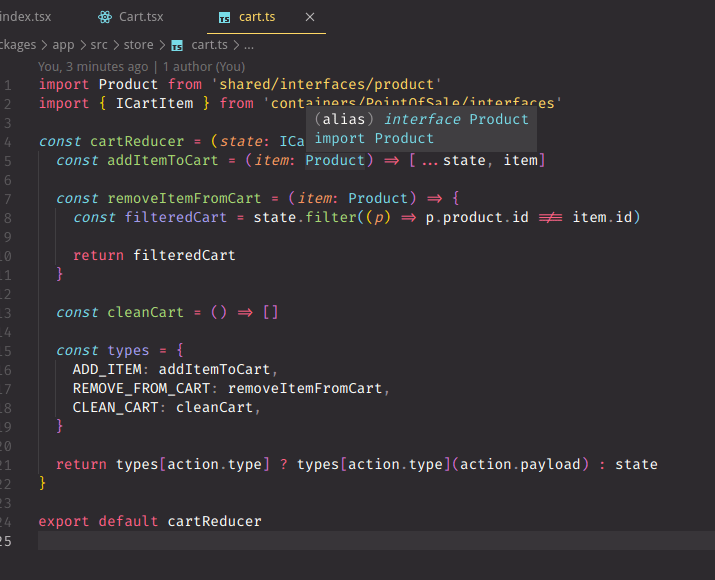715x580 pixels.
Task: Click 'export default cartReducer' statement
Action: tap(150, 522)
